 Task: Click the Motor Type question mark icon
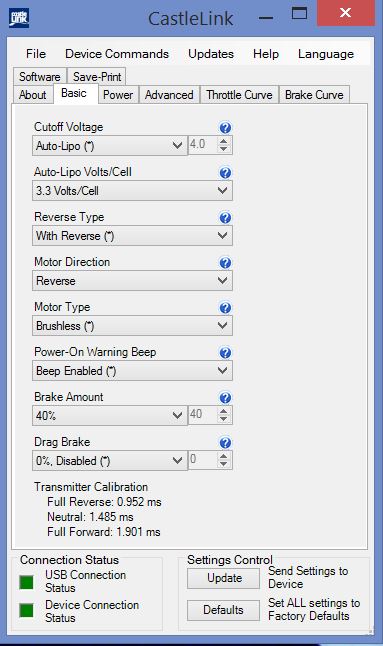[x=225, y=308]
